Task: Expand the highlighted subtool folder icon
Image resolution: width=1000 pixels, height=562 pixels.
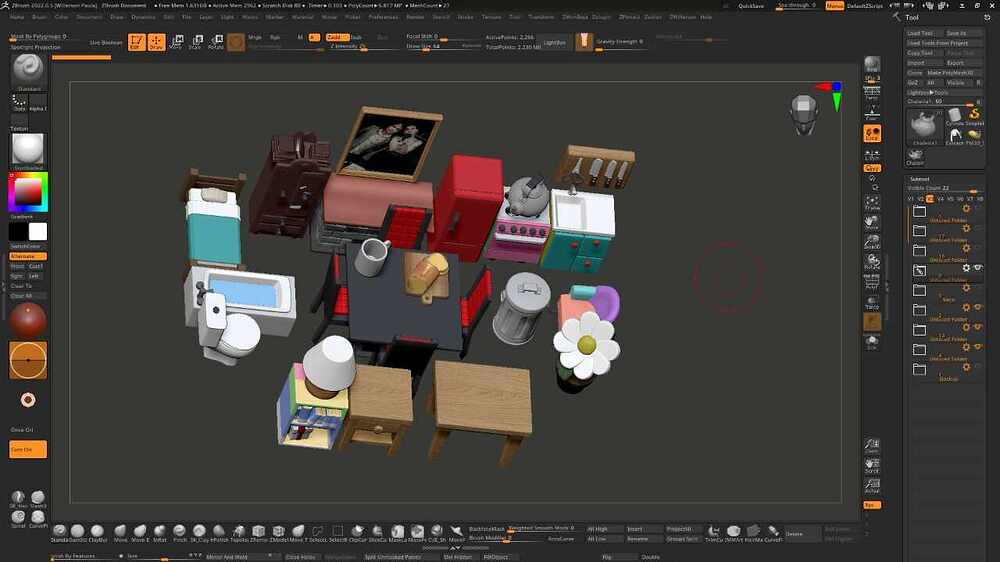Action: click(x=919, y=271)
